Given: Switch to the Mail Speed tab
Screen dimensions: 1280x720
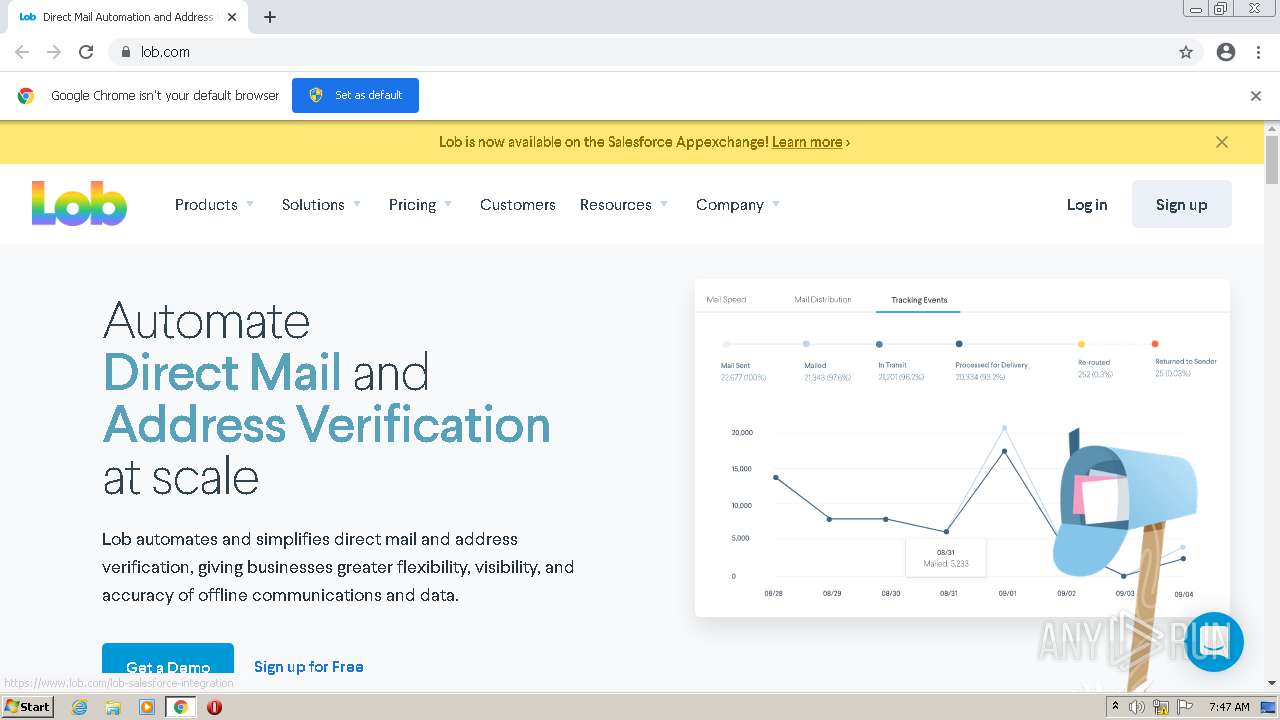Looking at the screenshot, I should [x=726, y=299].
